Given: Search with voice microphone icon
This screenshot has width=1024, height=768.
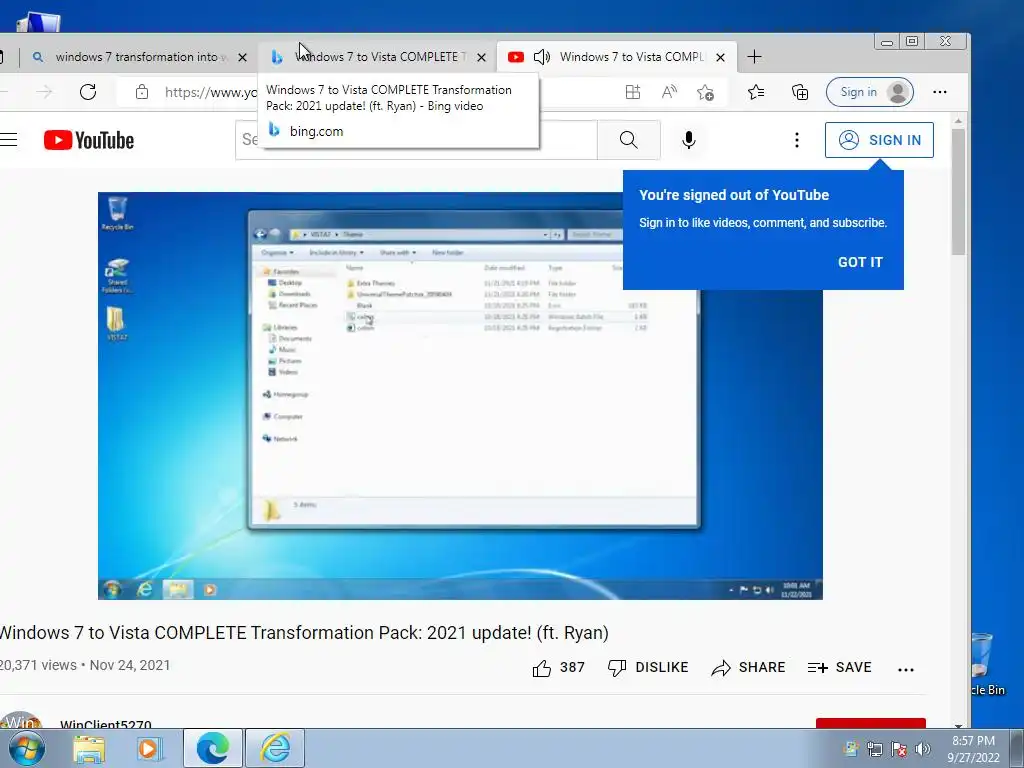Looking at the screenshot, I should point(688,140).
